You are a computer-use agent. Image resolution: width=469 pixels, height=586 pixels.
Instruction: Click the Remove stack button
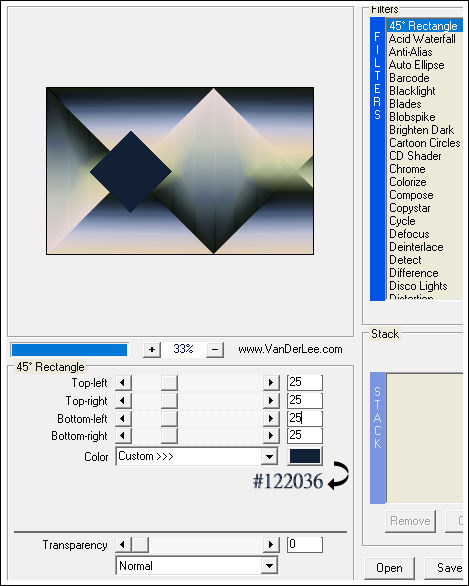pyautogui.click(x=410, y=521)
